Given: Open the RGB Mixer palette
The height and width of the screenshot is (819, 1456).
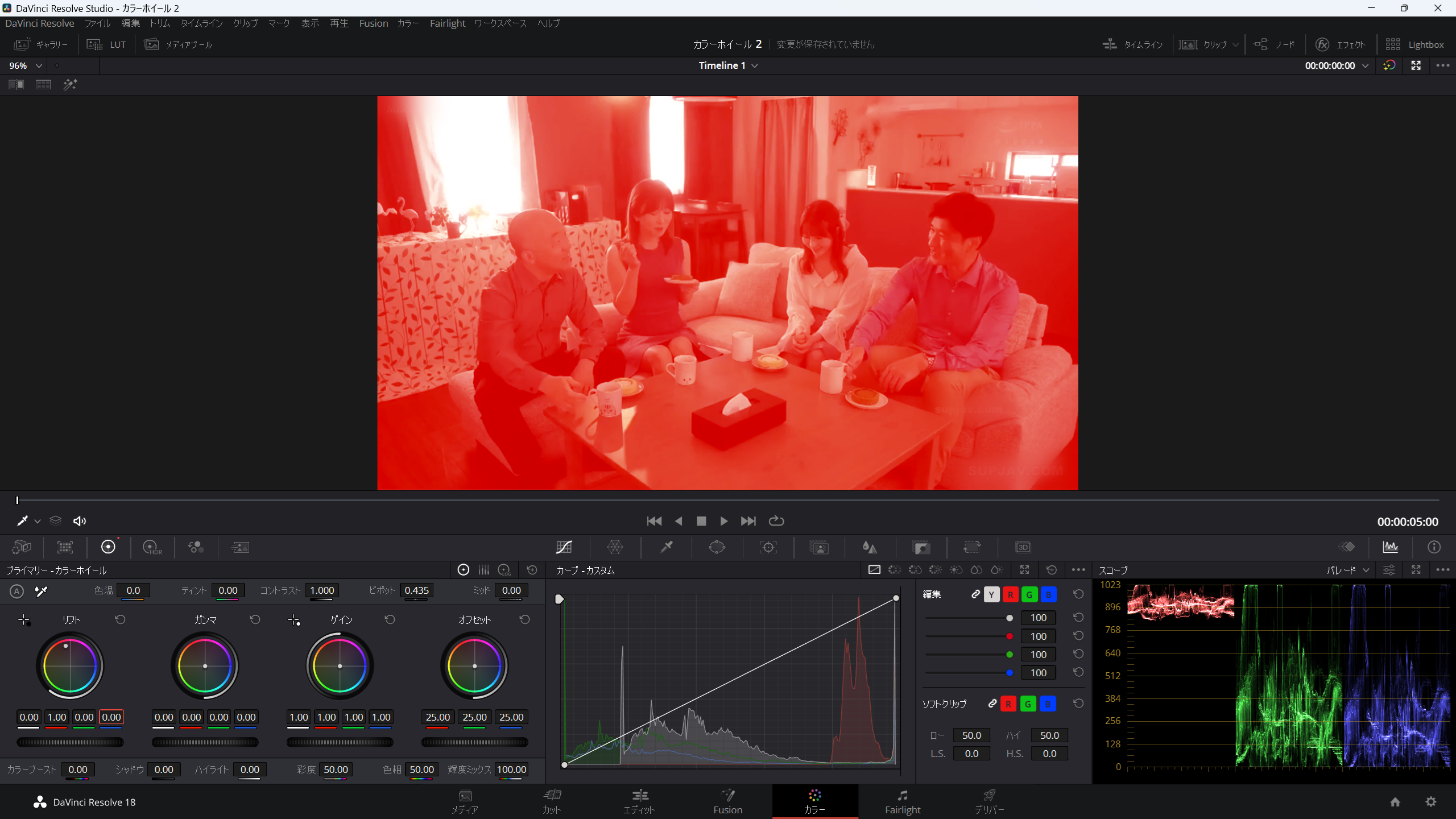Looking at the screenshot, I should (x=196, y=547).
